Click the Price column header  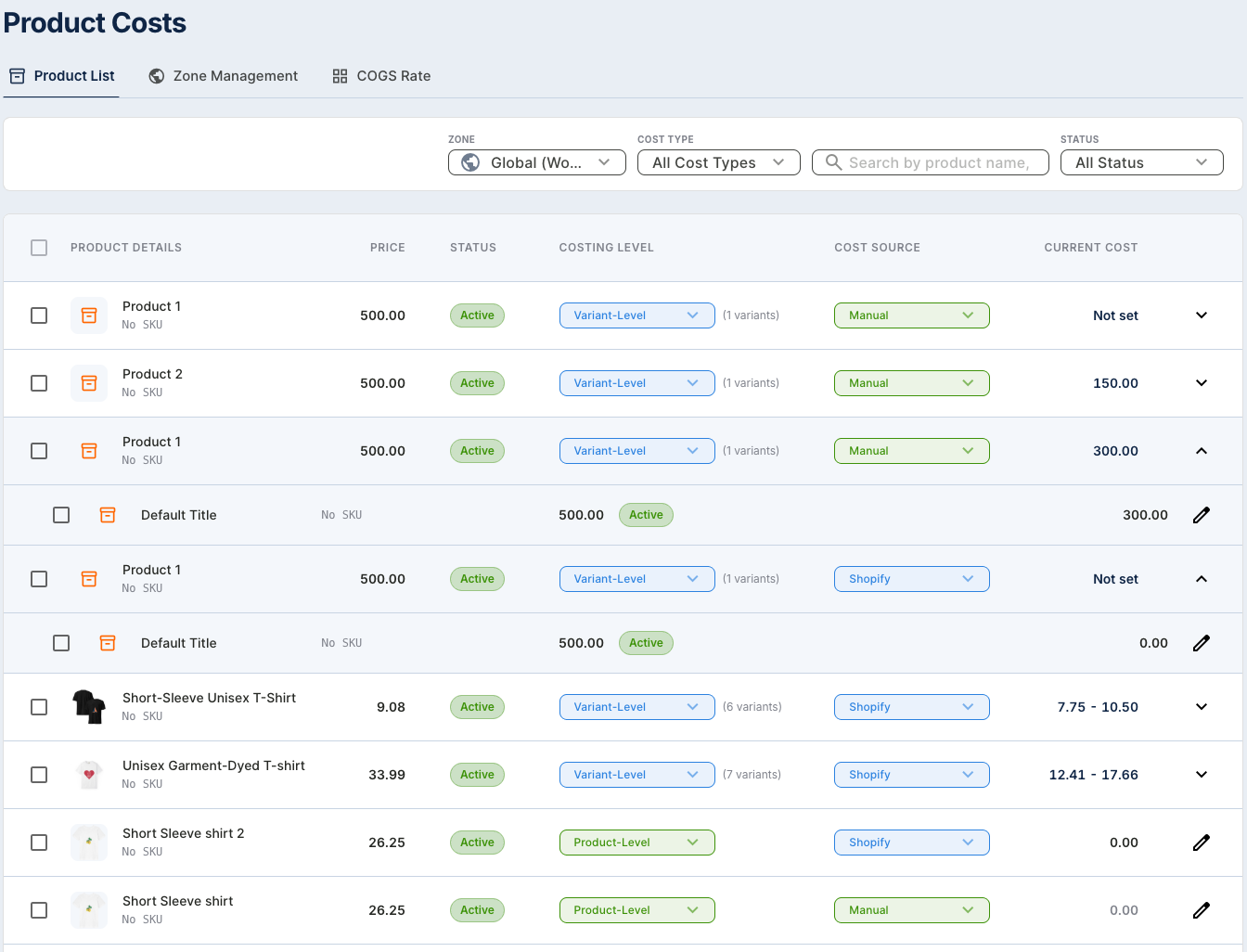(388, 248)
